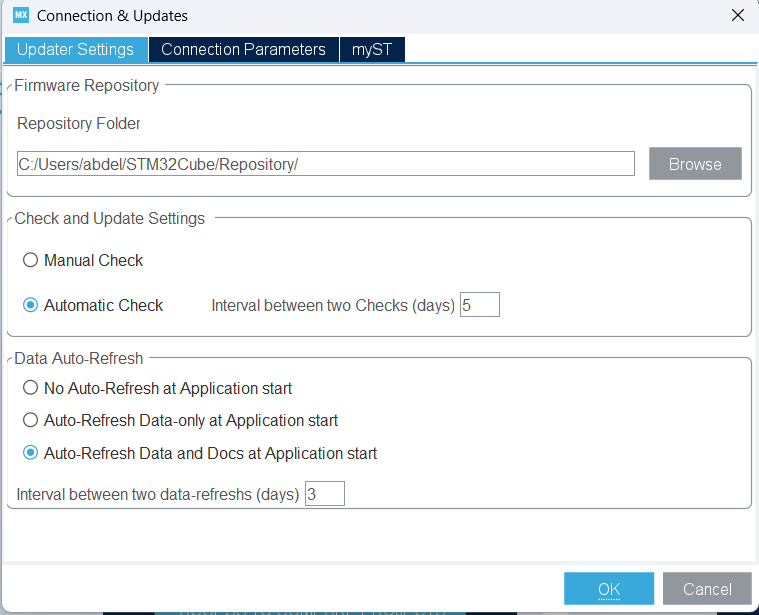Click the data-refreshs interval days field
This screenshot has width=759, height=615.
pos(324,494)
